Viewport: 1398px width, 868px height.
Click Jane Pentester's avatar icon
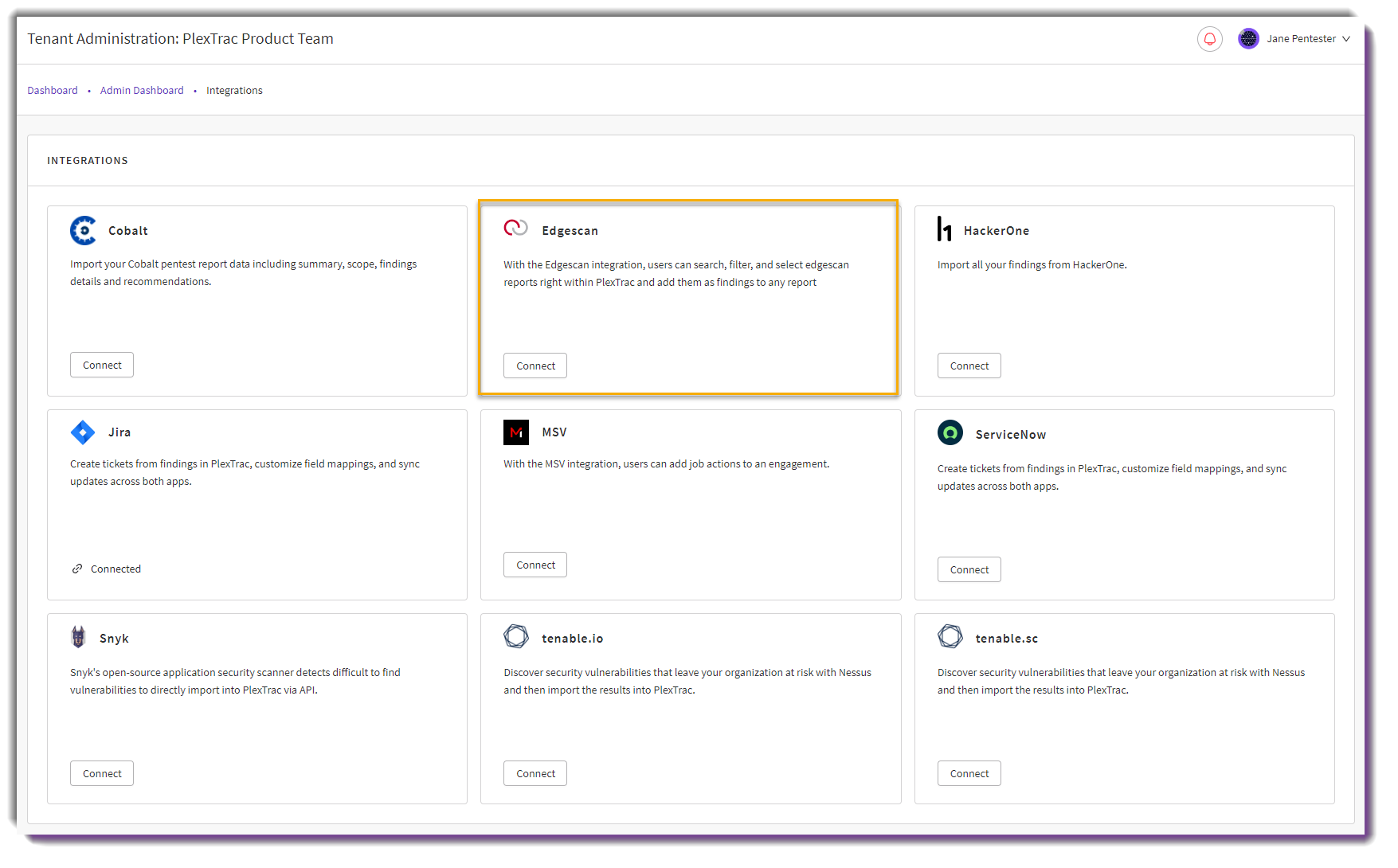(1248, 38)
